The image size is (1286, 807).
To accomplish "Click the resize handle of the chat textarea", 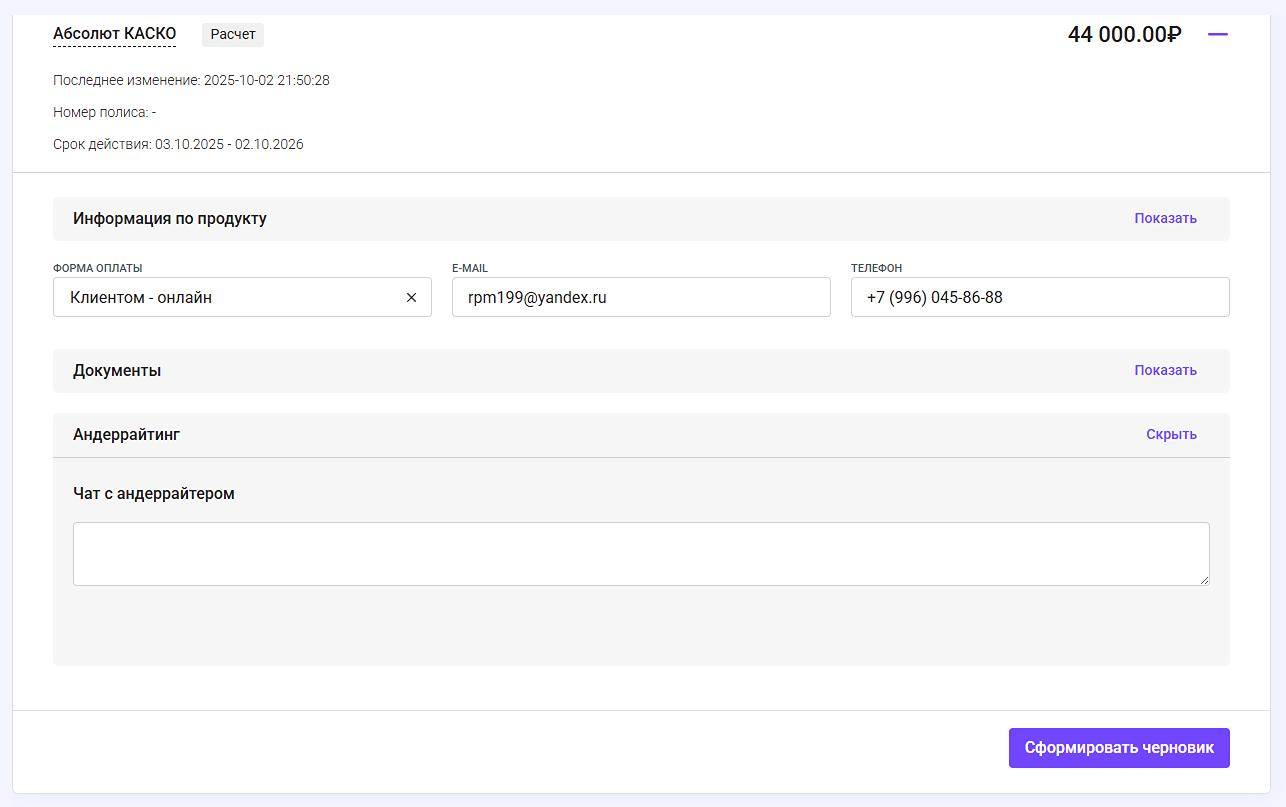I will (x=1203, y=579).
